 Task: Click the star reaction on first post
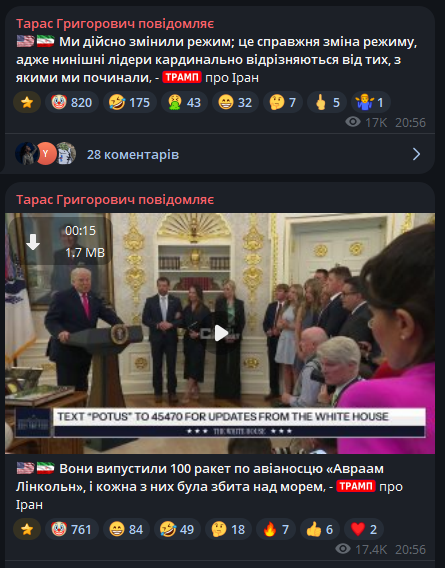coord(27,103)
